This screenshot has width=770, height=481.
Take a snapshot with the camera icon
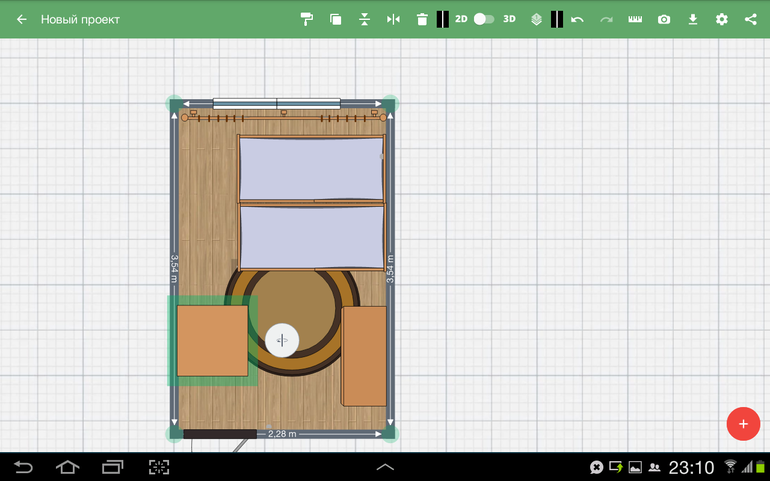(664, 19)
